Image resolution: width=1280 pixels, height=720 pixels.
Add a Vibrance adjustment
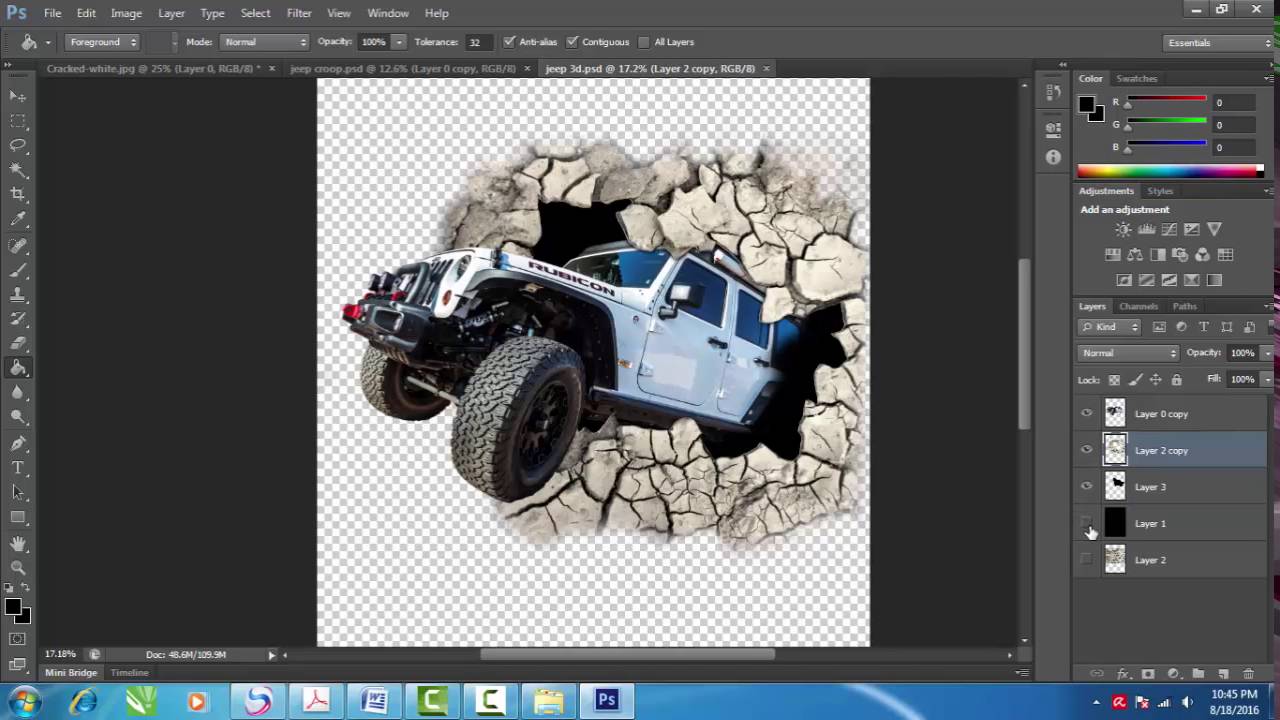(x=1214, y=230)
